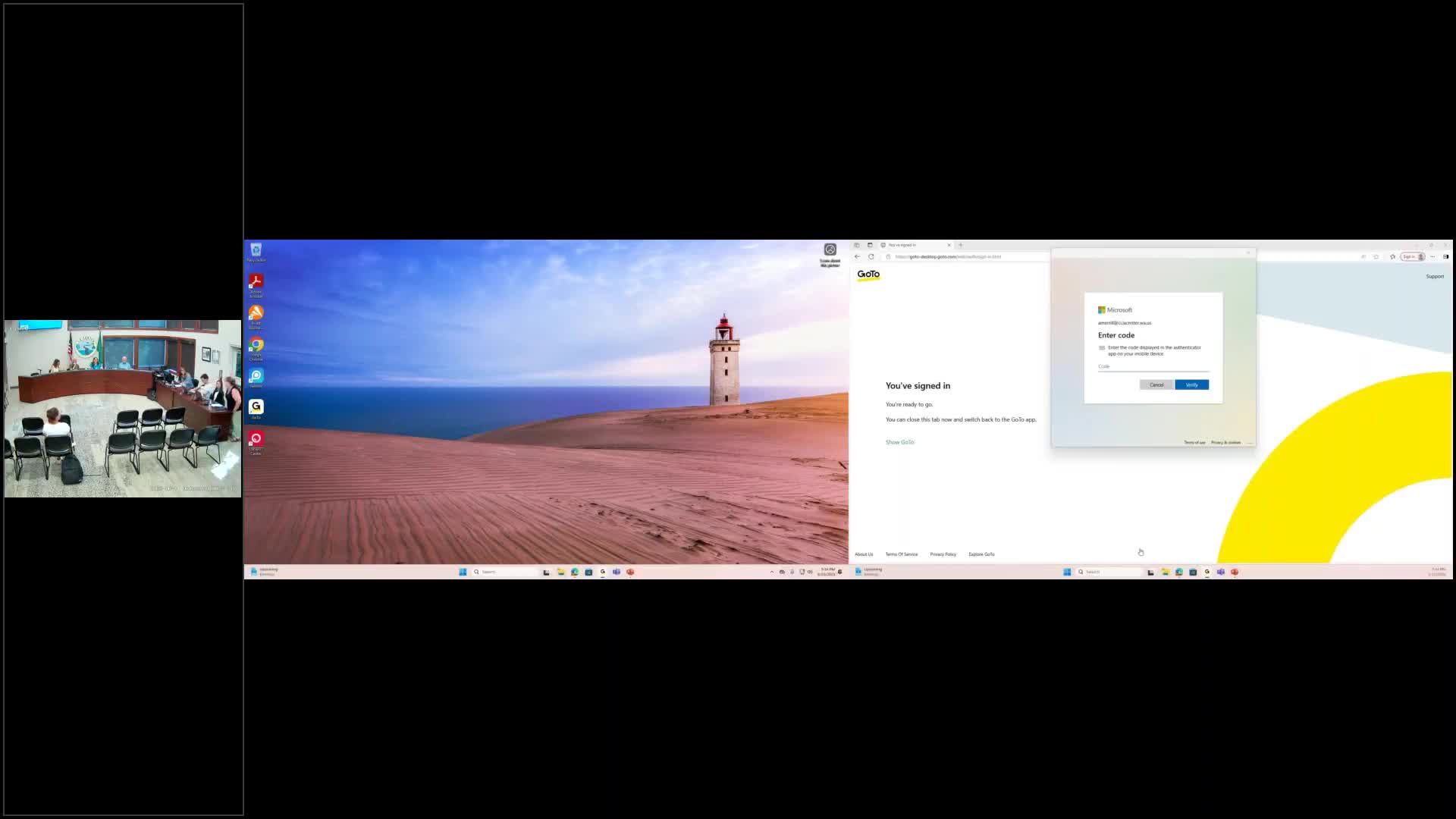Viewport: 1456px width, 819px height.
Task: Click the GoTo logo on the page
Action: click(x=868, y=275)
